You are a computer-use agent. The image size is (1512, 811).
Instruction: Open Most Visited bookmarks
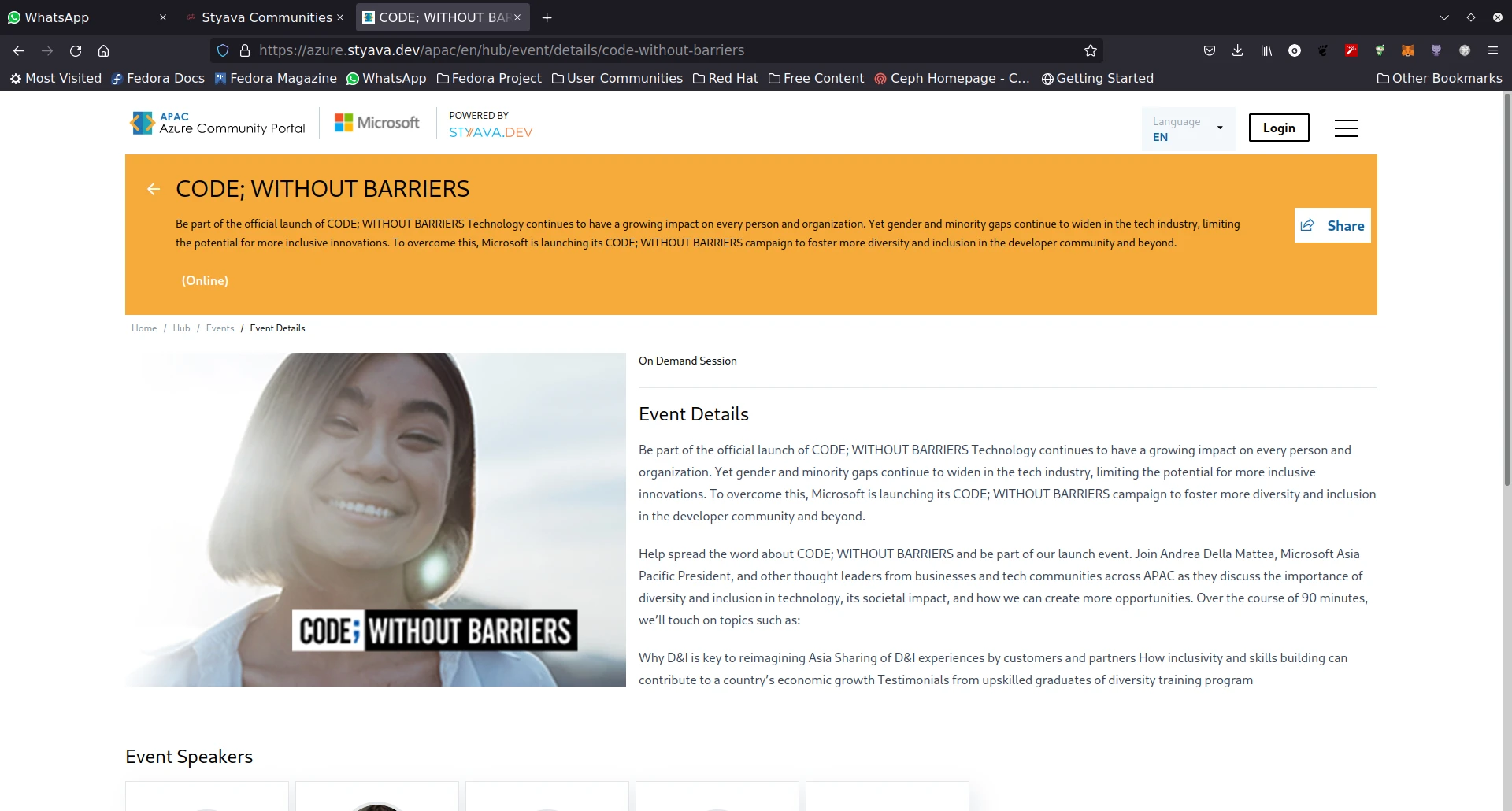pos(55,79)
